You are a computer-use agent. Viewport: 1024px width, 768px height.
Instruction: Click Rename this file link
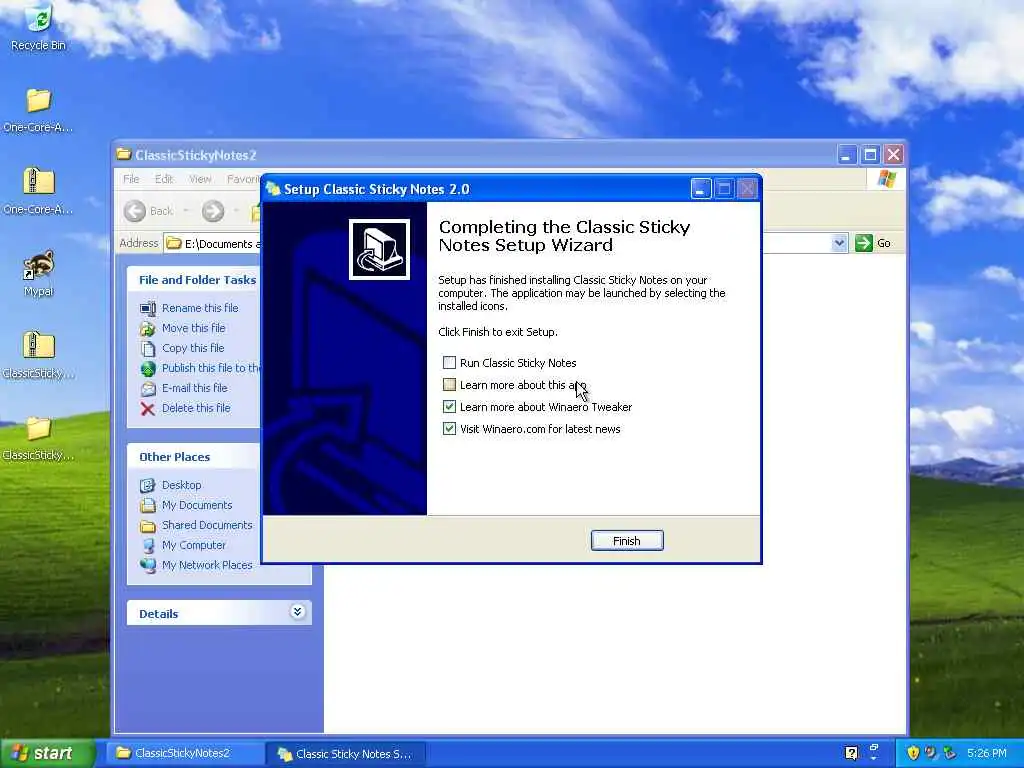point(200,308)
